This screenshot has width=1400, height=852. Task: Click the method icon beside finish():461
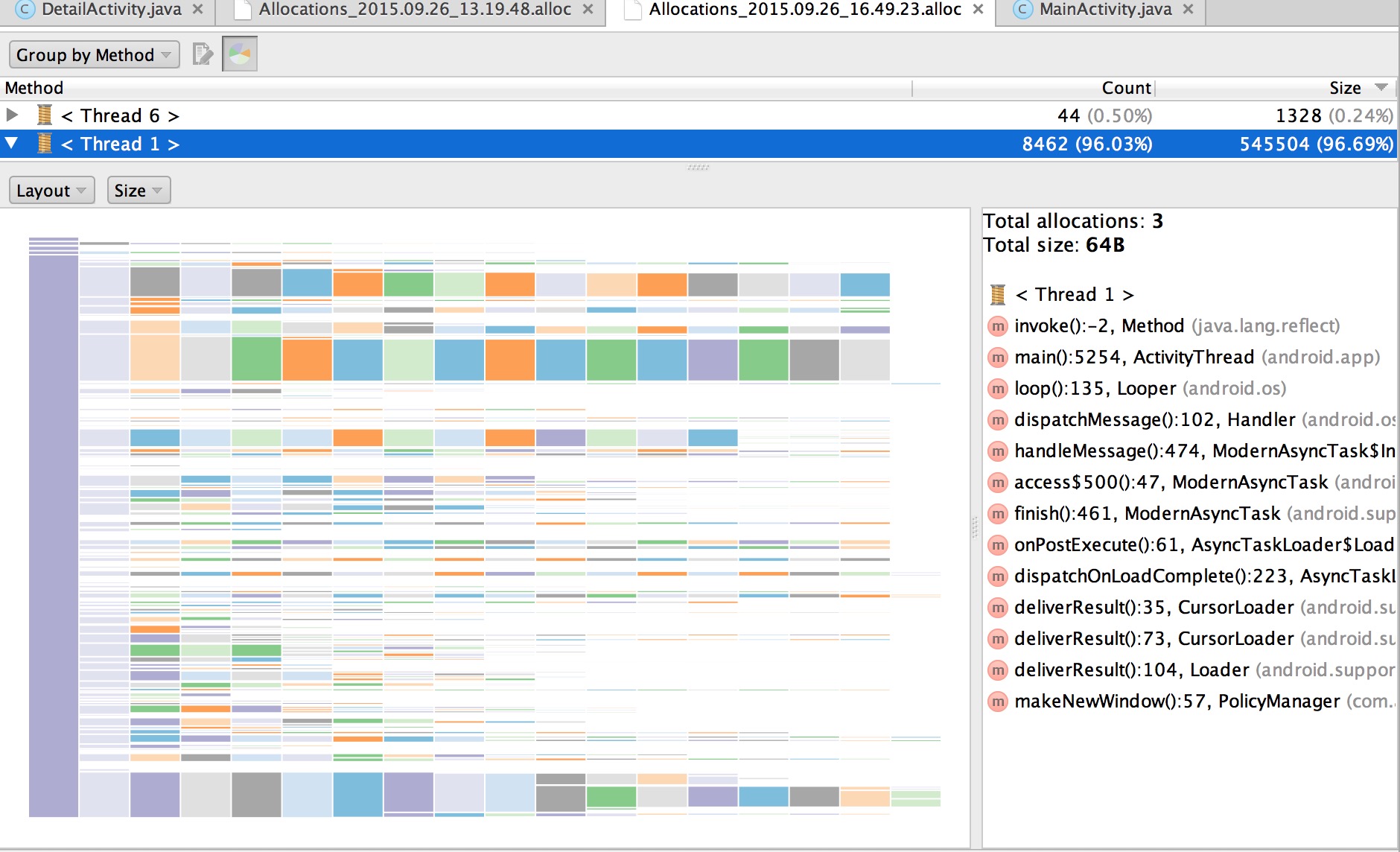pos(998,514)
